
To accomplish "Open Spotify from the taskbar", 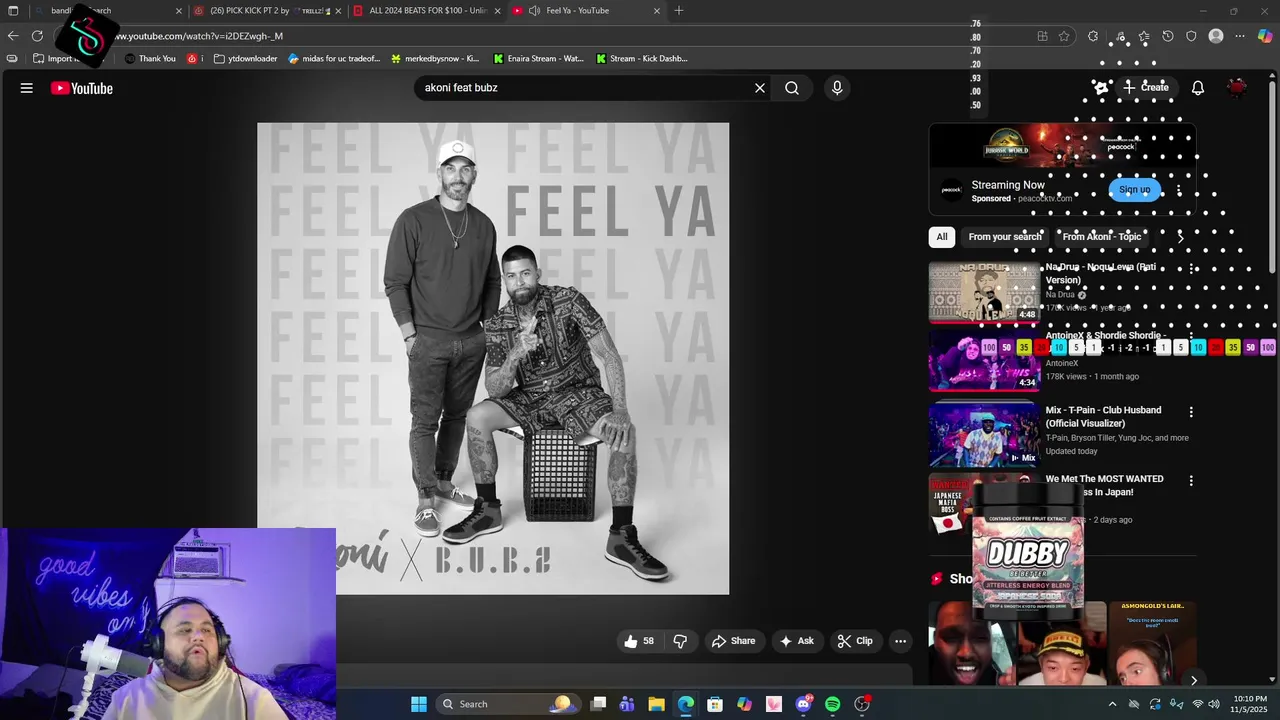I will tap(833, 704).
